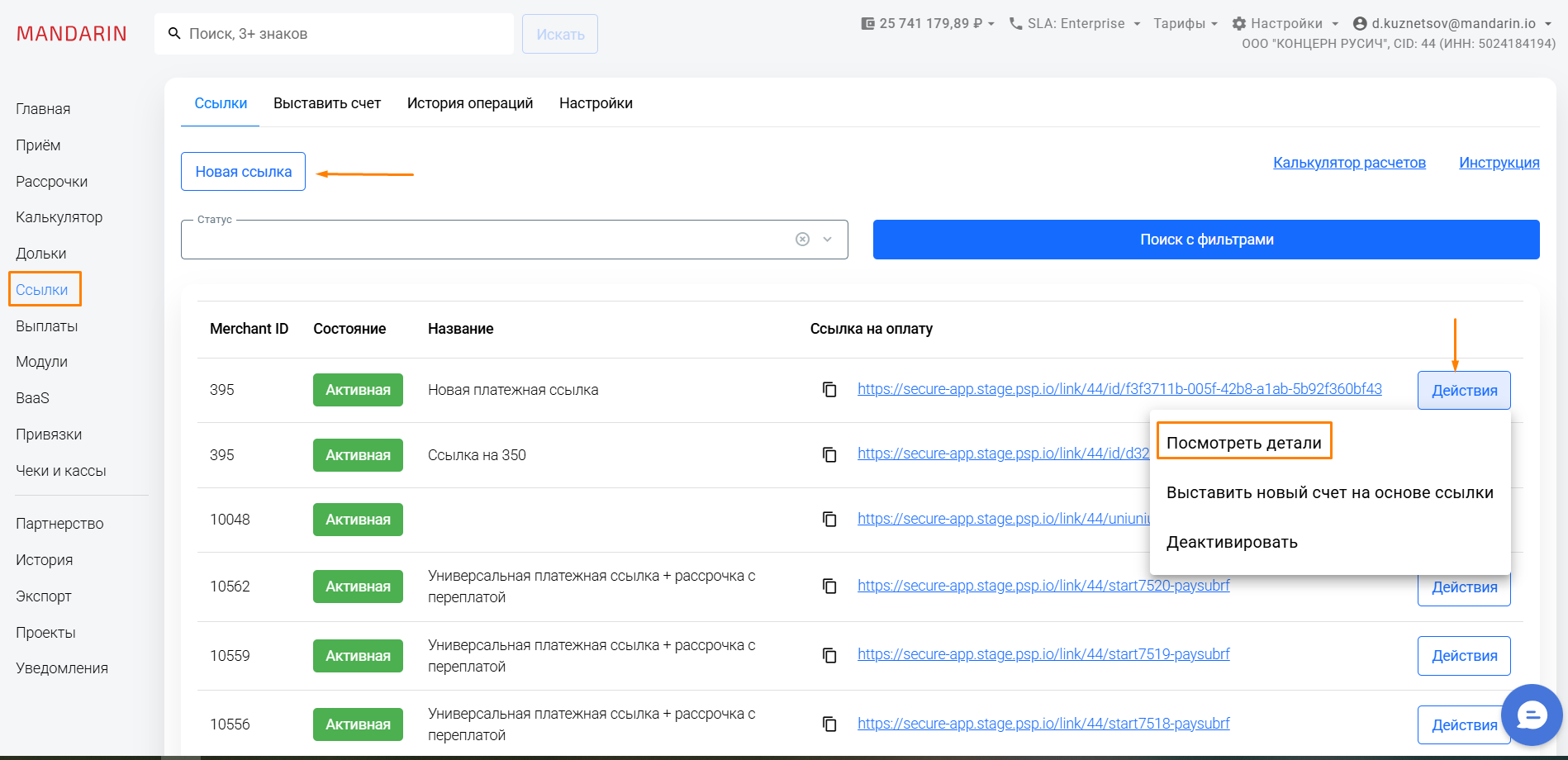Copy link icon for merchant 10048
This screenshot has height=760, width=1568.
[x=829, y=519]
